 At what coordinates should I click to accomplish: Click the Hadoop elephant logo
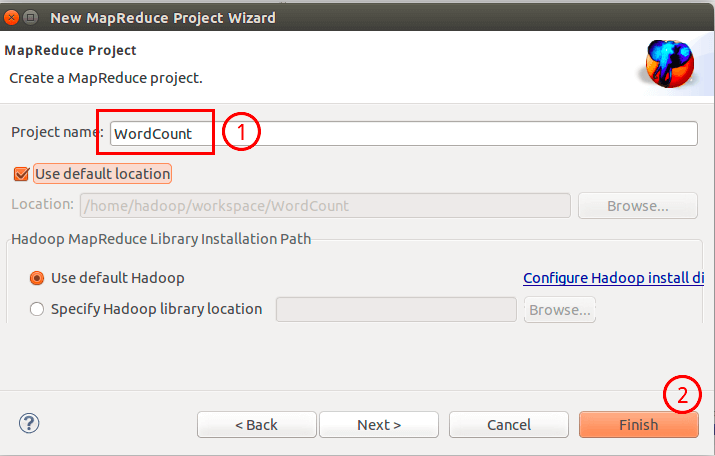pyautogui.click(x=670, y=63)
